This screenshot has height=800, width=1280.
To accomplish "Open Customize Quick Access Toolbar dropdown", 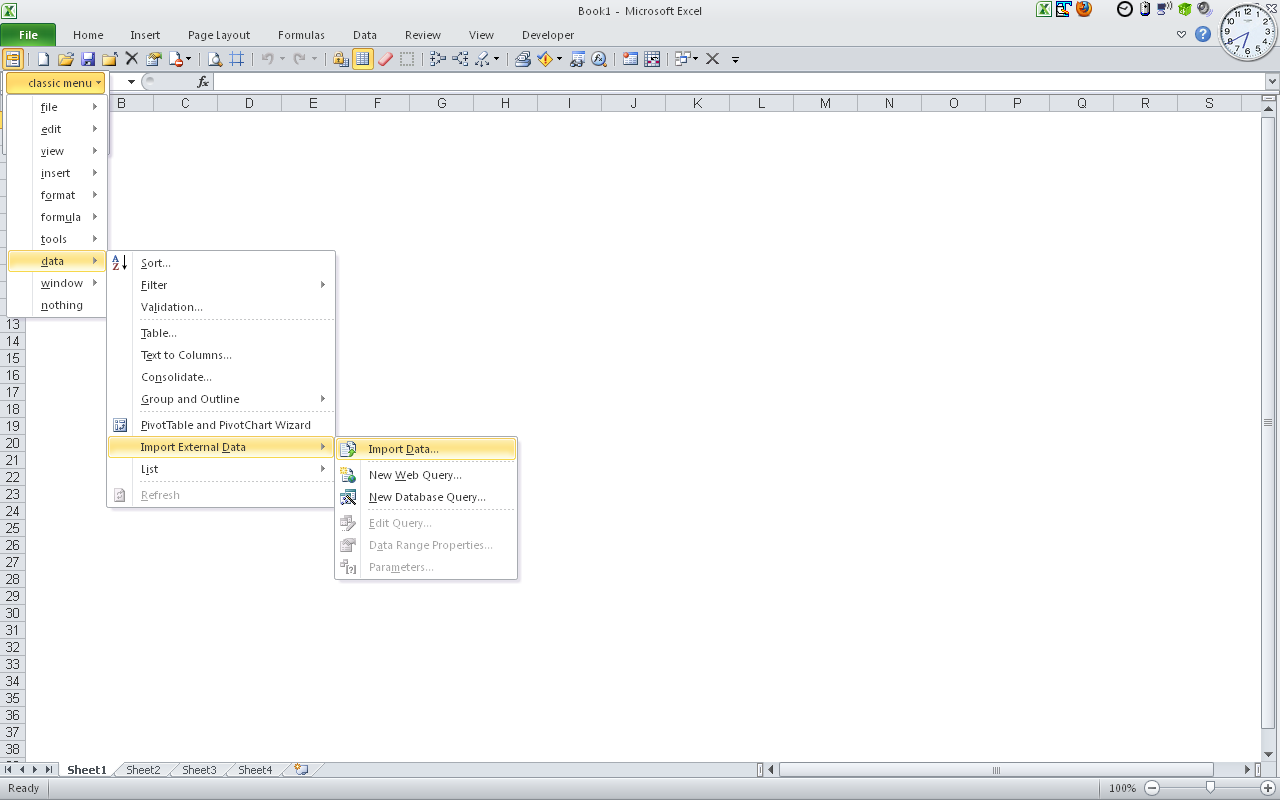I will coord(735,60).
